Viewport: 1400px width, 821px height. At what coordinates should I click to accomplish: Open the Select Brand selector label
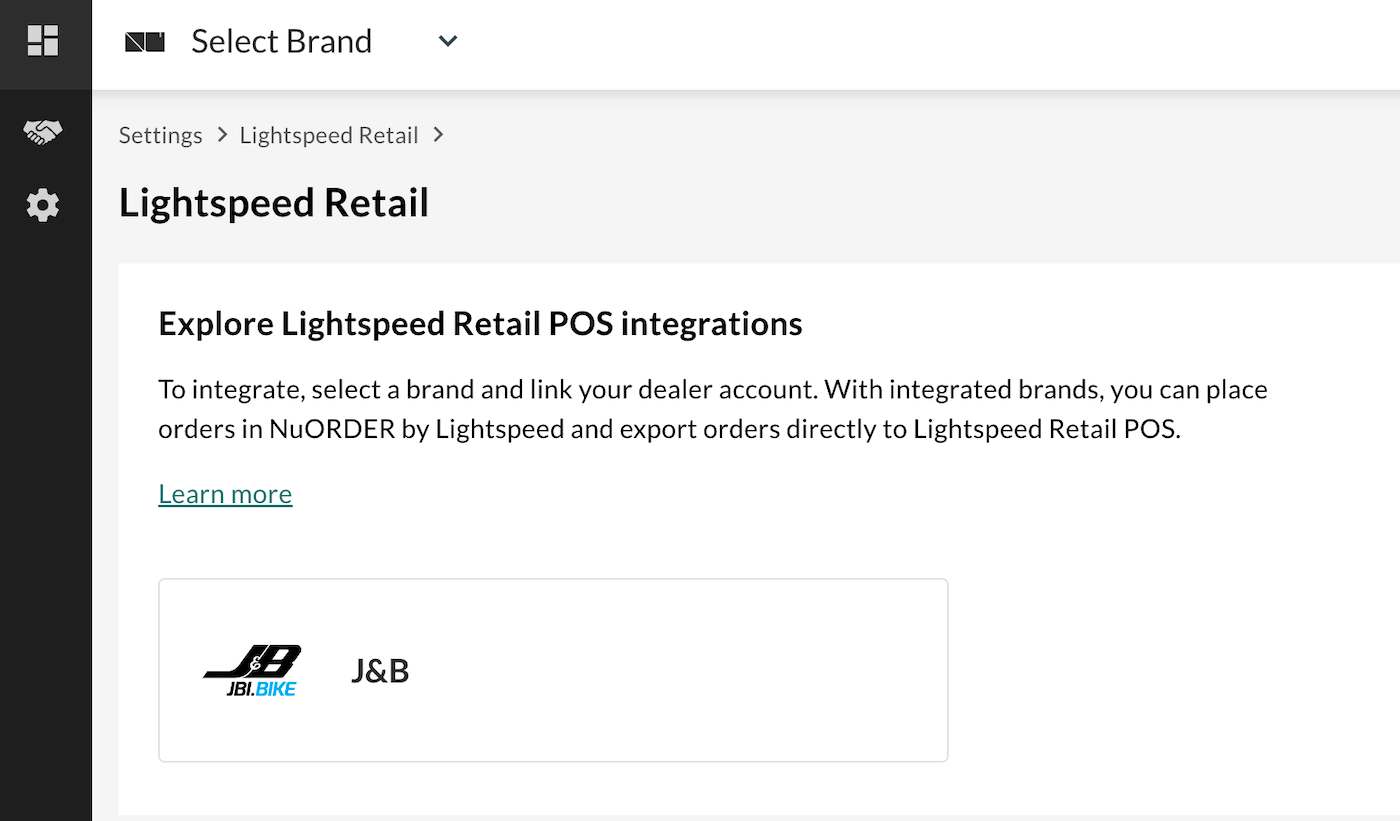(281, 41)
